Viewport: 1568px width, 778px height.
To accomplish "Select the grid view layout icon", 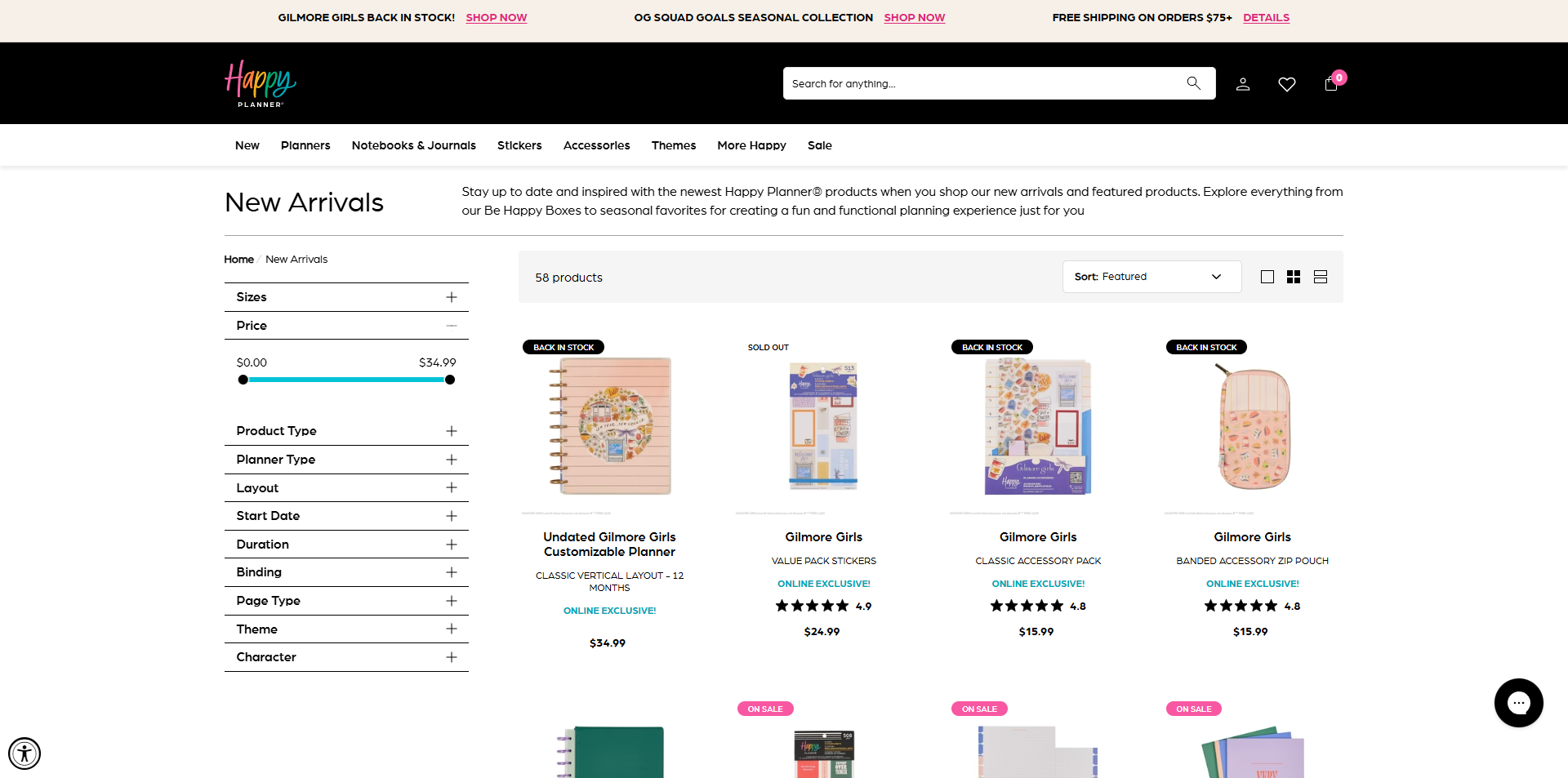I will point(1294,277).
